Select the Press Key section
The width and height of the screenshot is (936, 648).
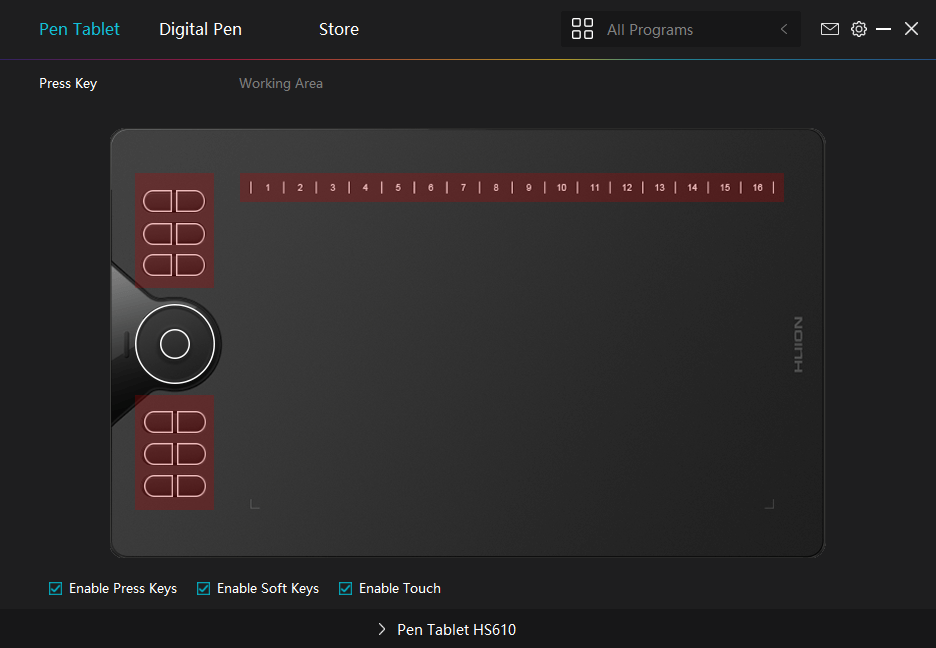[68, 83]
